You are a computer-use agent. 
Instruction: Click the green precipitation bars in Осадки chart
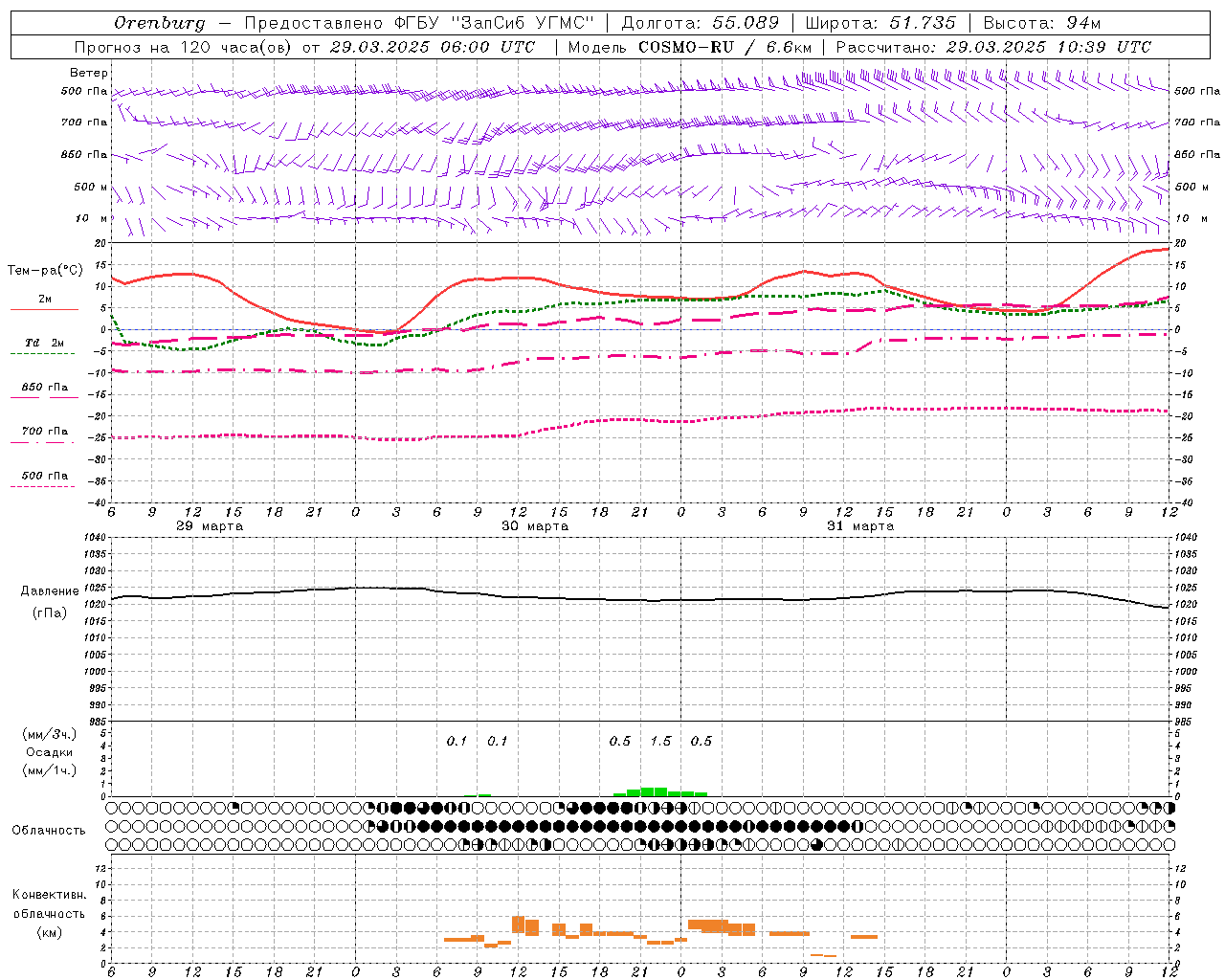click(660, 791)
